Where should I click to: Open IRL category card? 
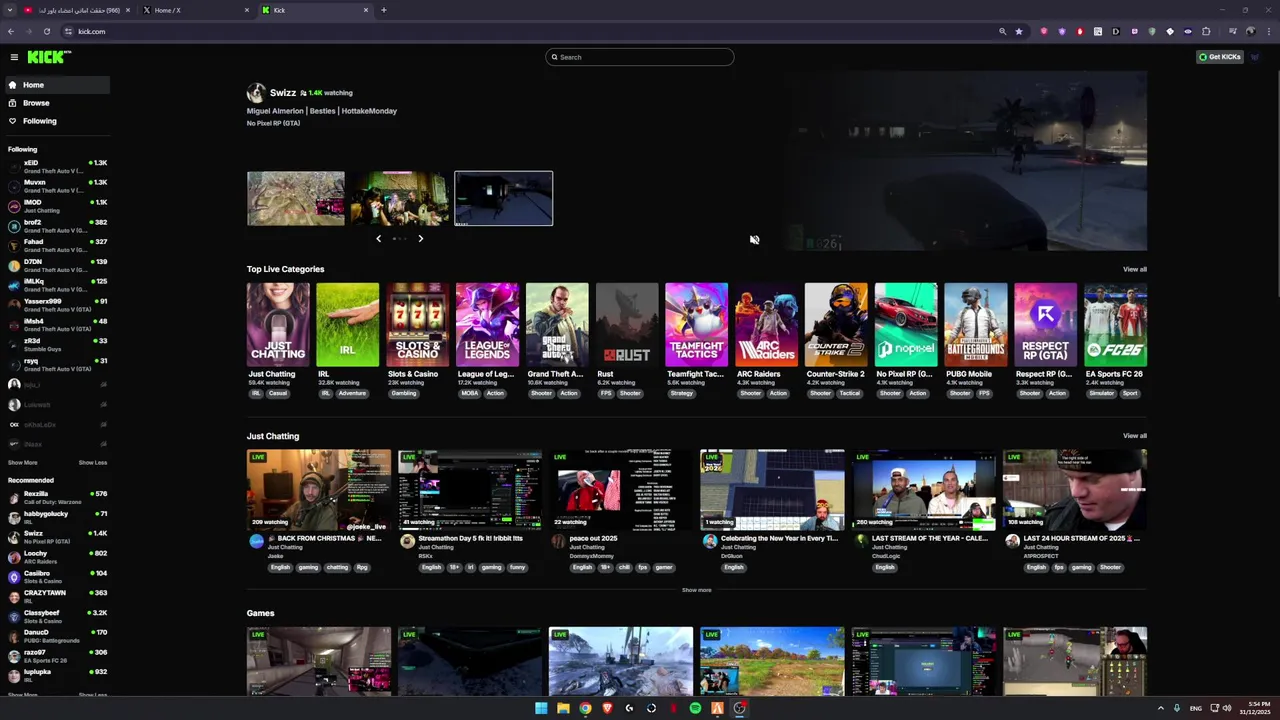(348, 325)
